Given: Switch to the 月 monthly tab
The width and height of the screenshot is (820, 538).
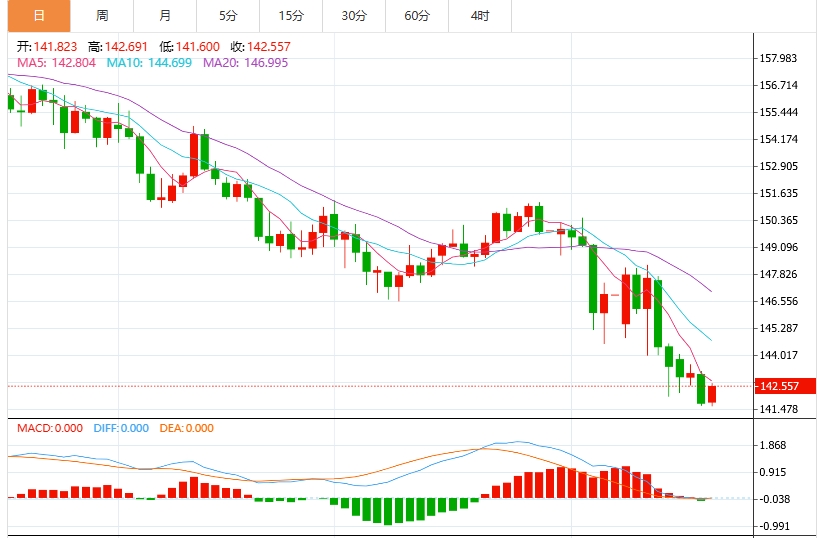Looking at the screenshot, I should pyautogui.click(x=165, y=16).
